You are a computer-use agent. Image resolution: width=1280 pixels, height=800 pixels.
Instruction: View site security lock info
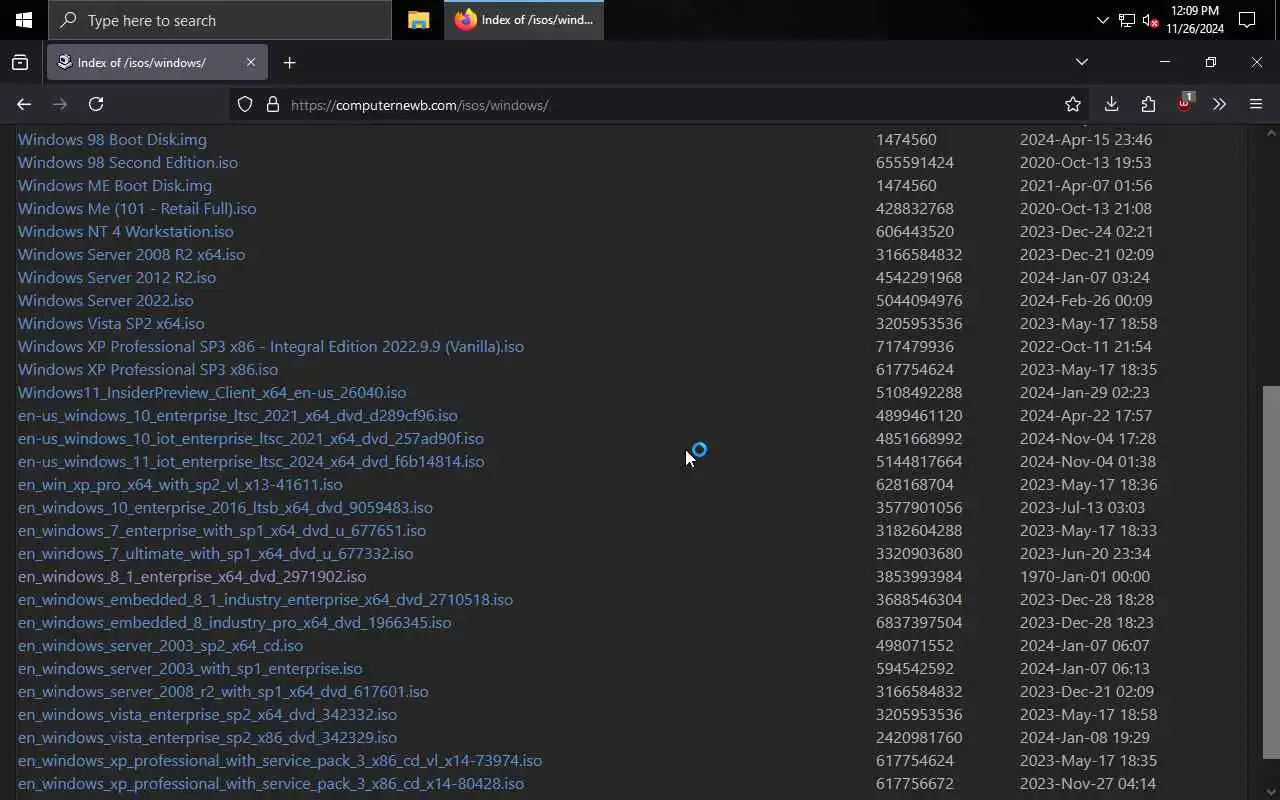pyautogui.click(x=272, y=104)
